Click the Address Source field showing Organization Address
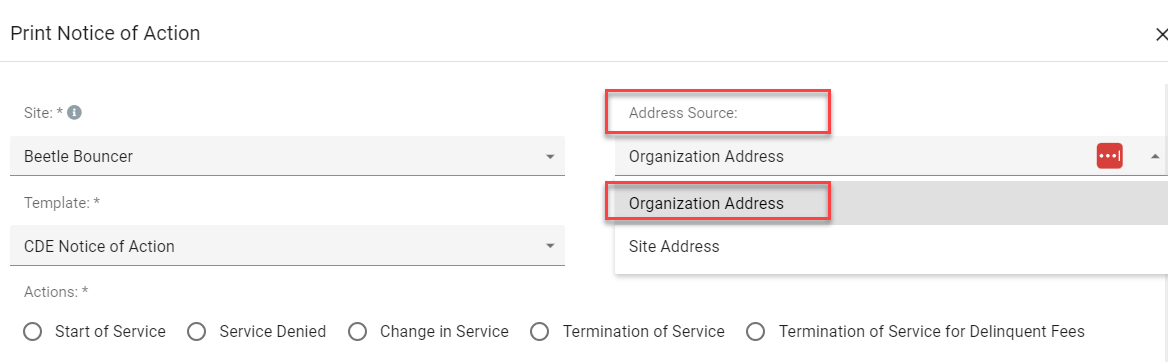 (891, 156)
